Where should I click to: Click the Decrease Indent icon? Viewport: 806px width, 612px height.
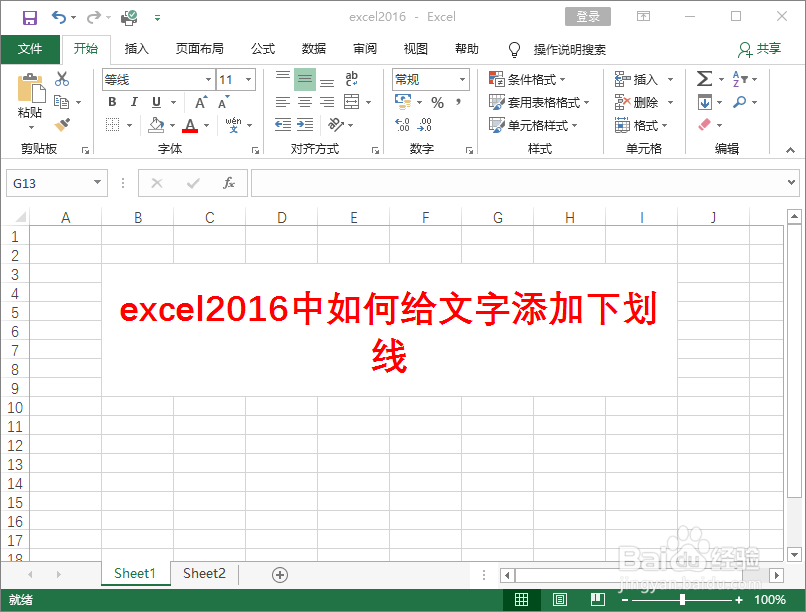pos(283,124)
